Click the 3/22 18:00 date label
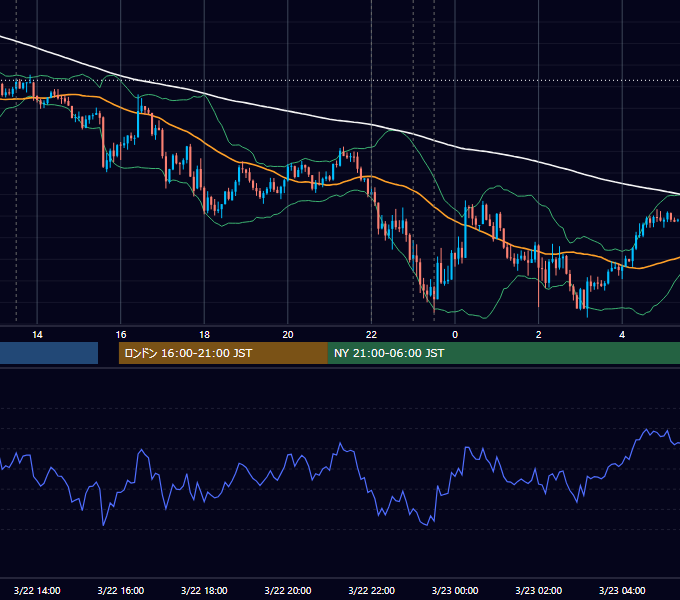Viewport: 680px width, 600px height. 204,590
